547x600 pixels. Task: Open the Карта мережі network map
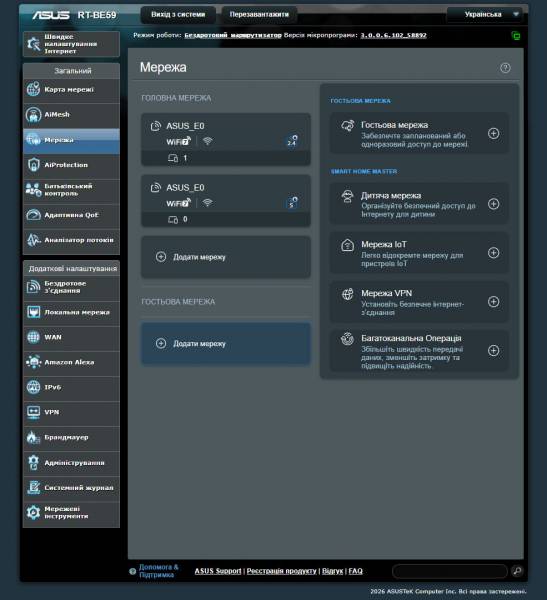pyautogui.click(x=71, y=90)
